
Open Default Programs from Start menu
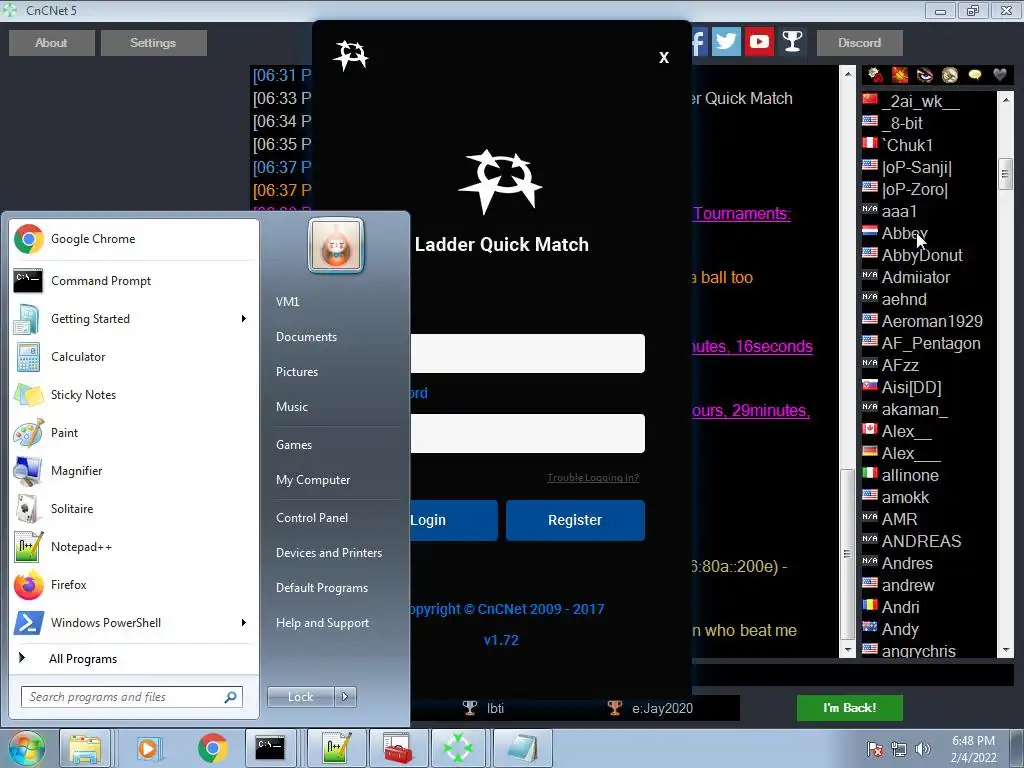click(322, 588)
